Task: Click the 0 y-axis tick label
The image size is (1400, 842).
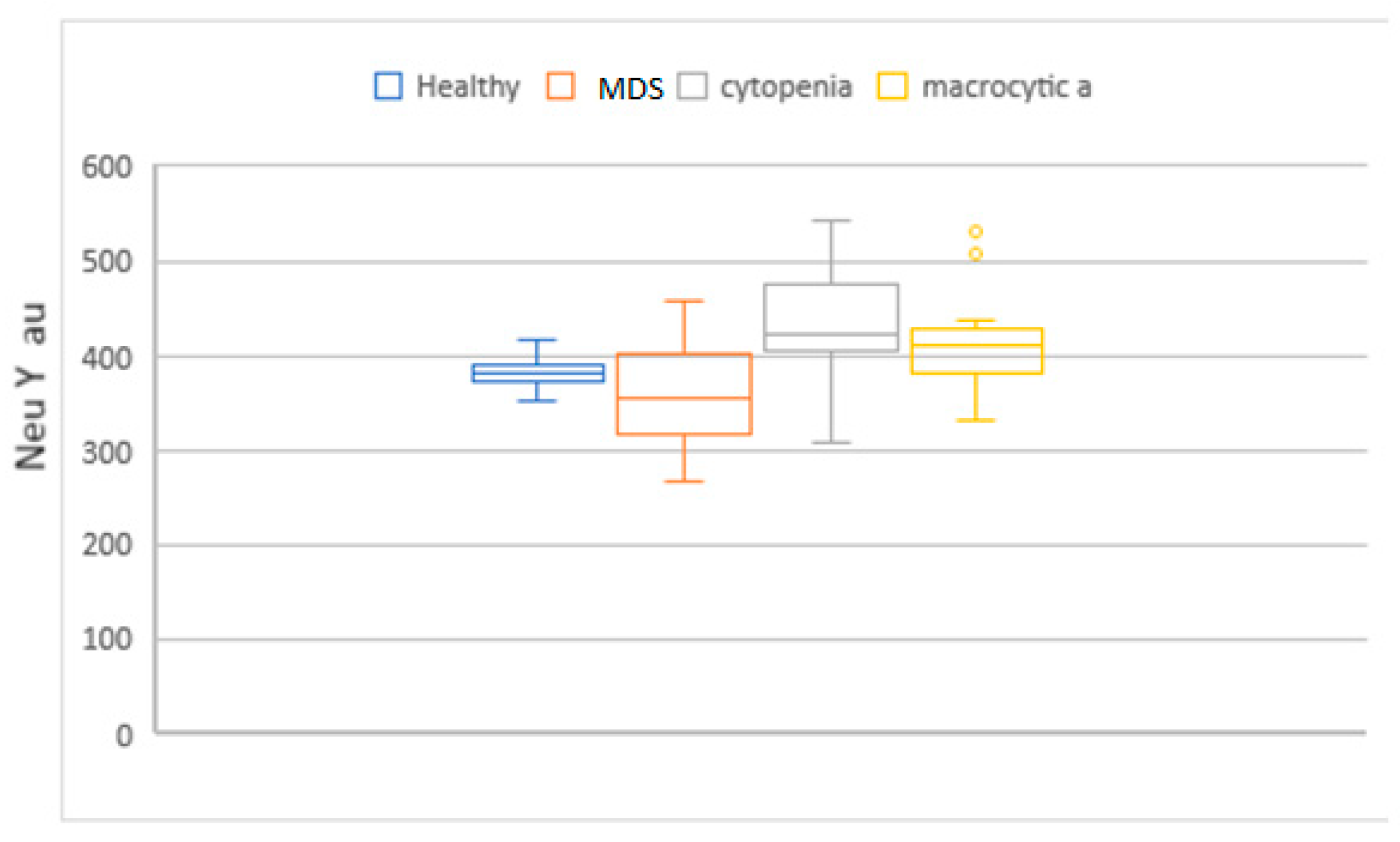Action: 124,736
